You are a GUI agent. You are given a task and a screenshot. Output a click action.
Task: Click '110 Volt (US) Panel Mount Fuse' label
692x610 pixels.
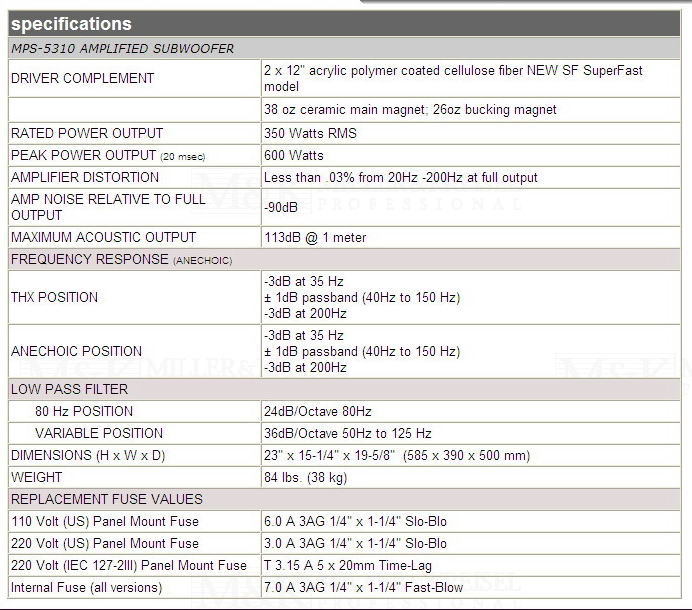point(105,521)
